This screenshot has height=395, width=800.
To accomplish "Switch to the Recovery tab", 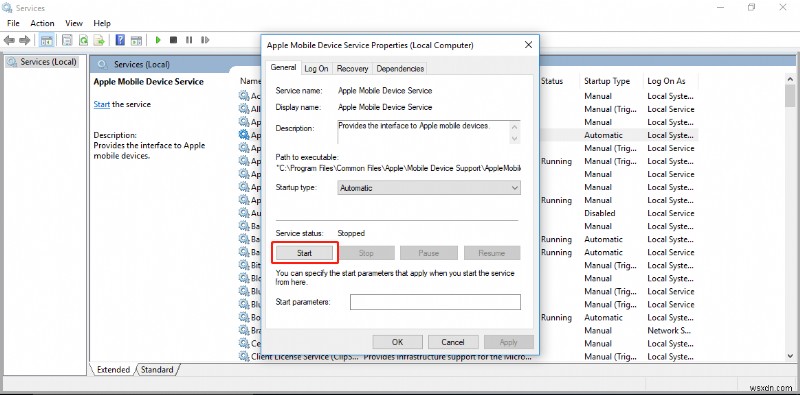I will point(353,68).
